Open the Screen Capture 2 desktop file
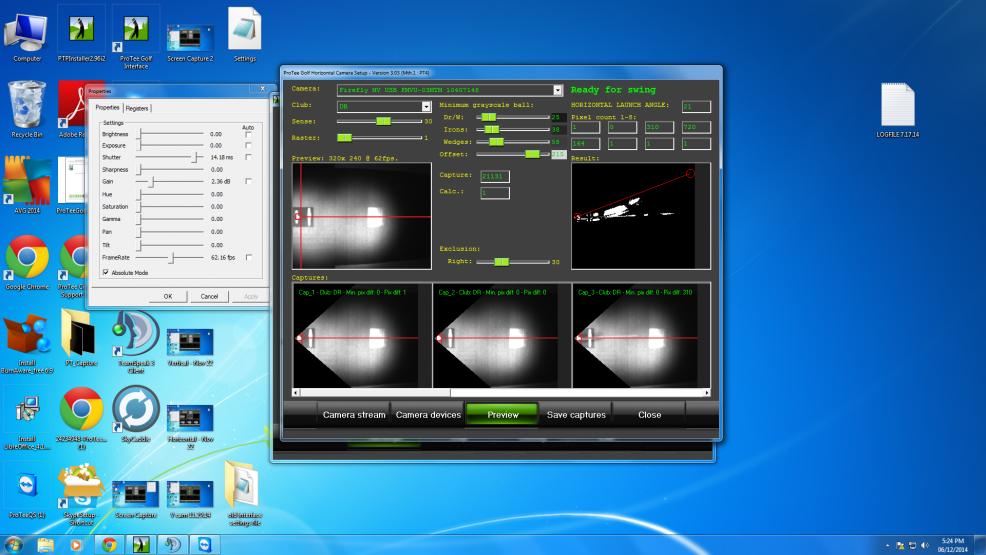Screen dimensions: 986x555 190,41
